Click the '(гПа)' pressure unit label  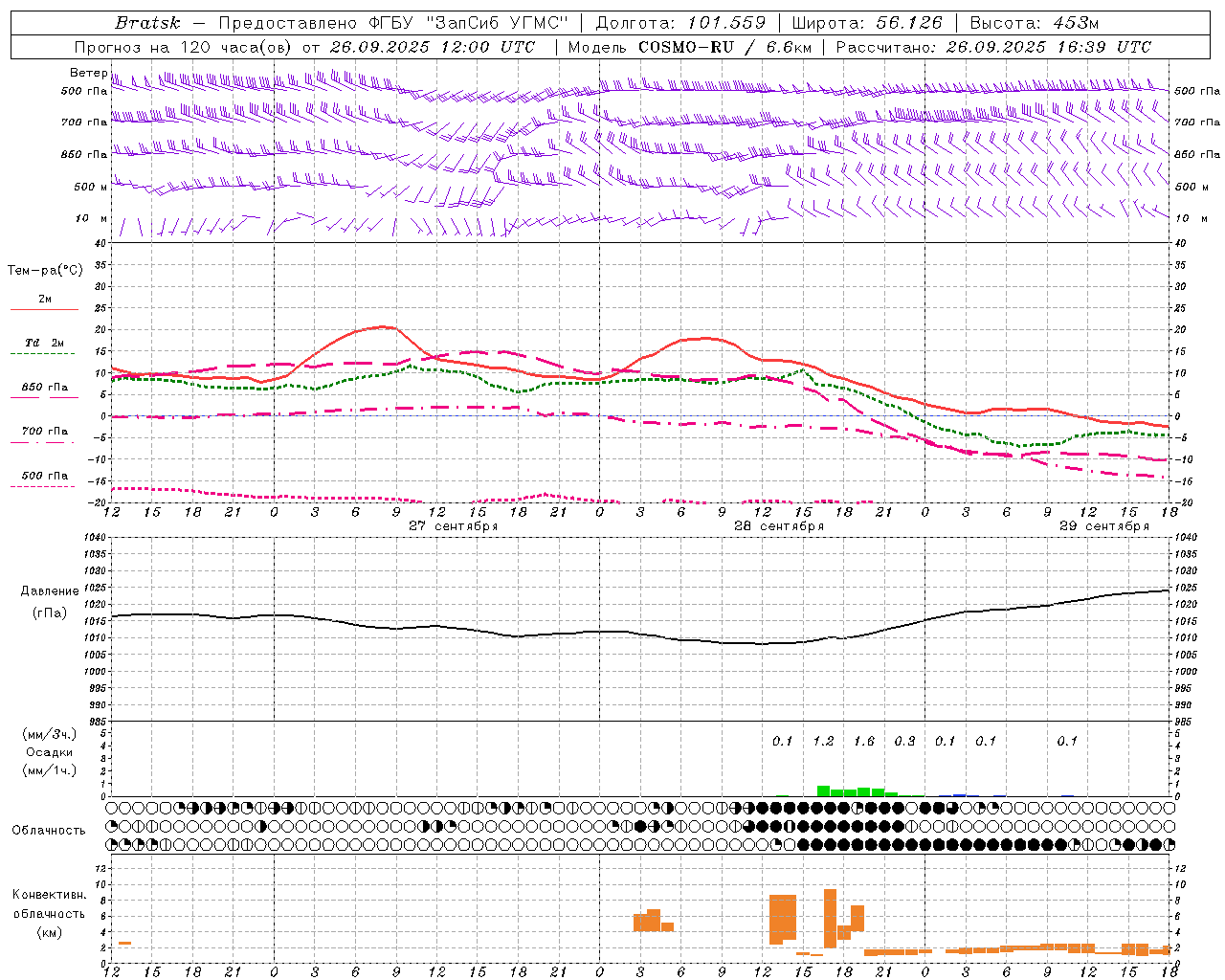coord(50,613)
